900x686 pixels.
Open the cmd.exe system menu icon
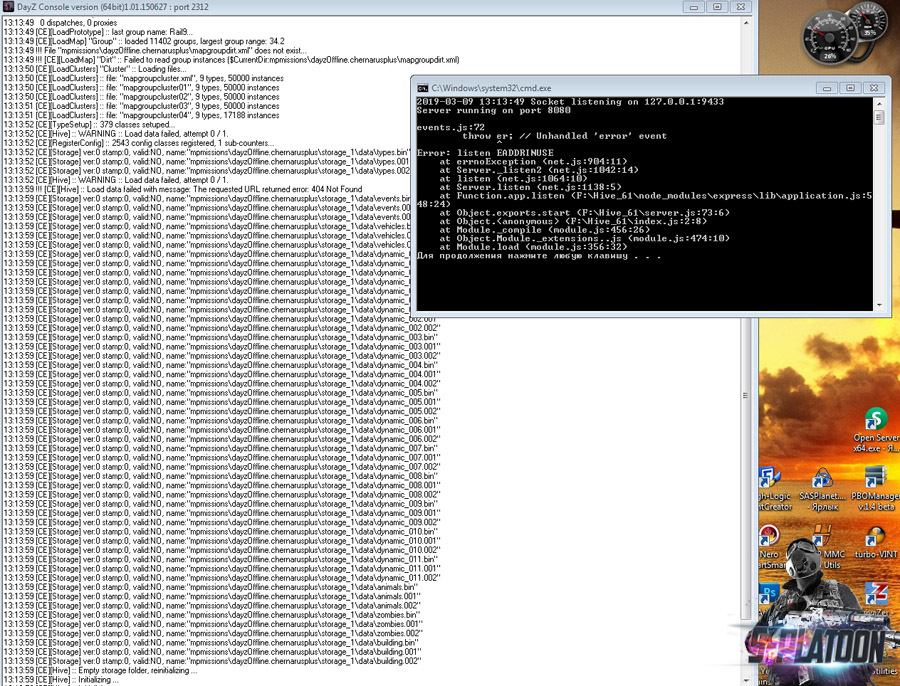[422, 88]
